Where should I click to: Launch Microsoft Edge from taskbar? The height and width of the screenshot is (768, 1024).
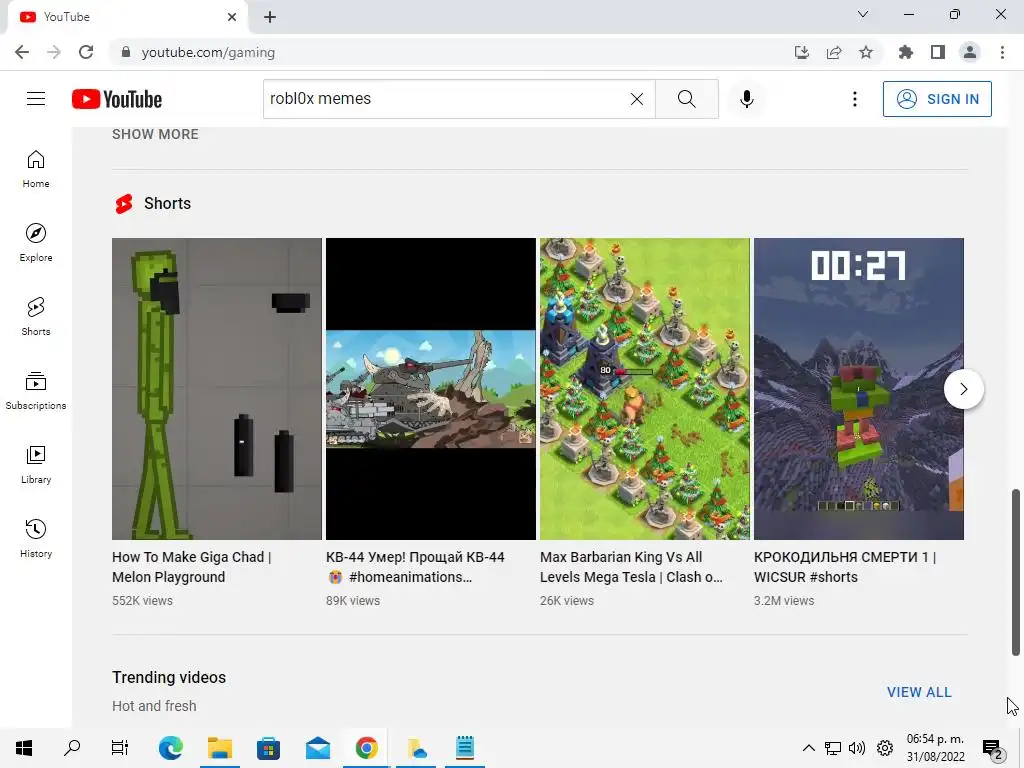pos(170,748)
